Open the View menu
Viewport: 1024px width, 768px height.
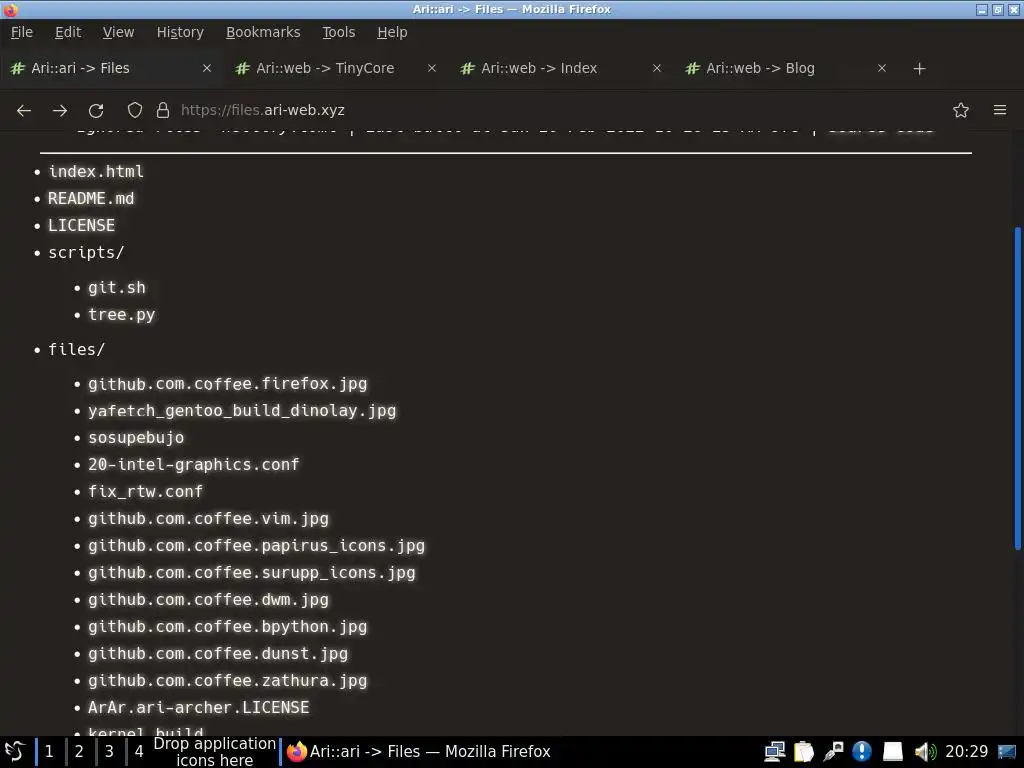tap(118, 32)
